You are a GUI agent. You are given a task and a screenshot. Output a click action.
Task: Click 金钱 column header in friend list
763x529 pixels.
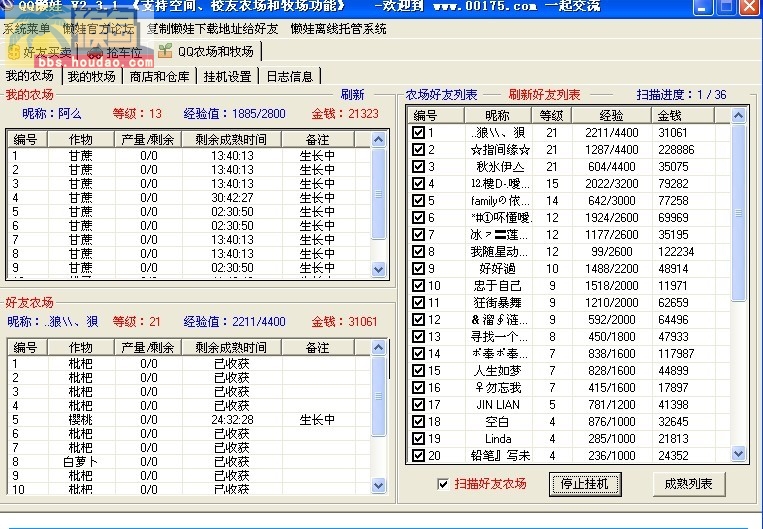(x=683, y=116)
